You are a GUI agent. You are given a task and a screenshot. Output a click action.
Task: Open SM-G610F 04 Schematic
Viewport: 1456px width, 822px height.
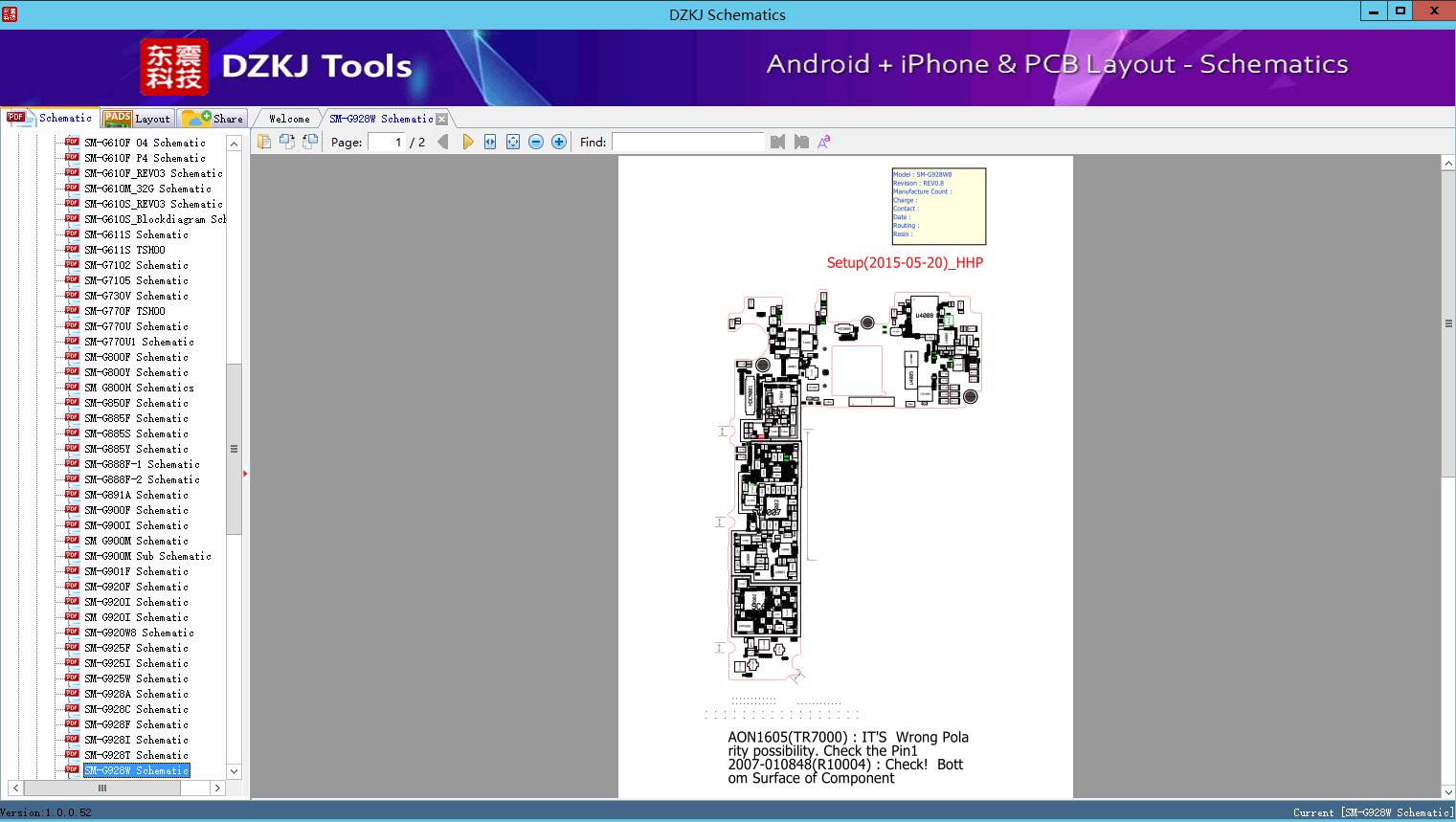click(x=145, y=143)
